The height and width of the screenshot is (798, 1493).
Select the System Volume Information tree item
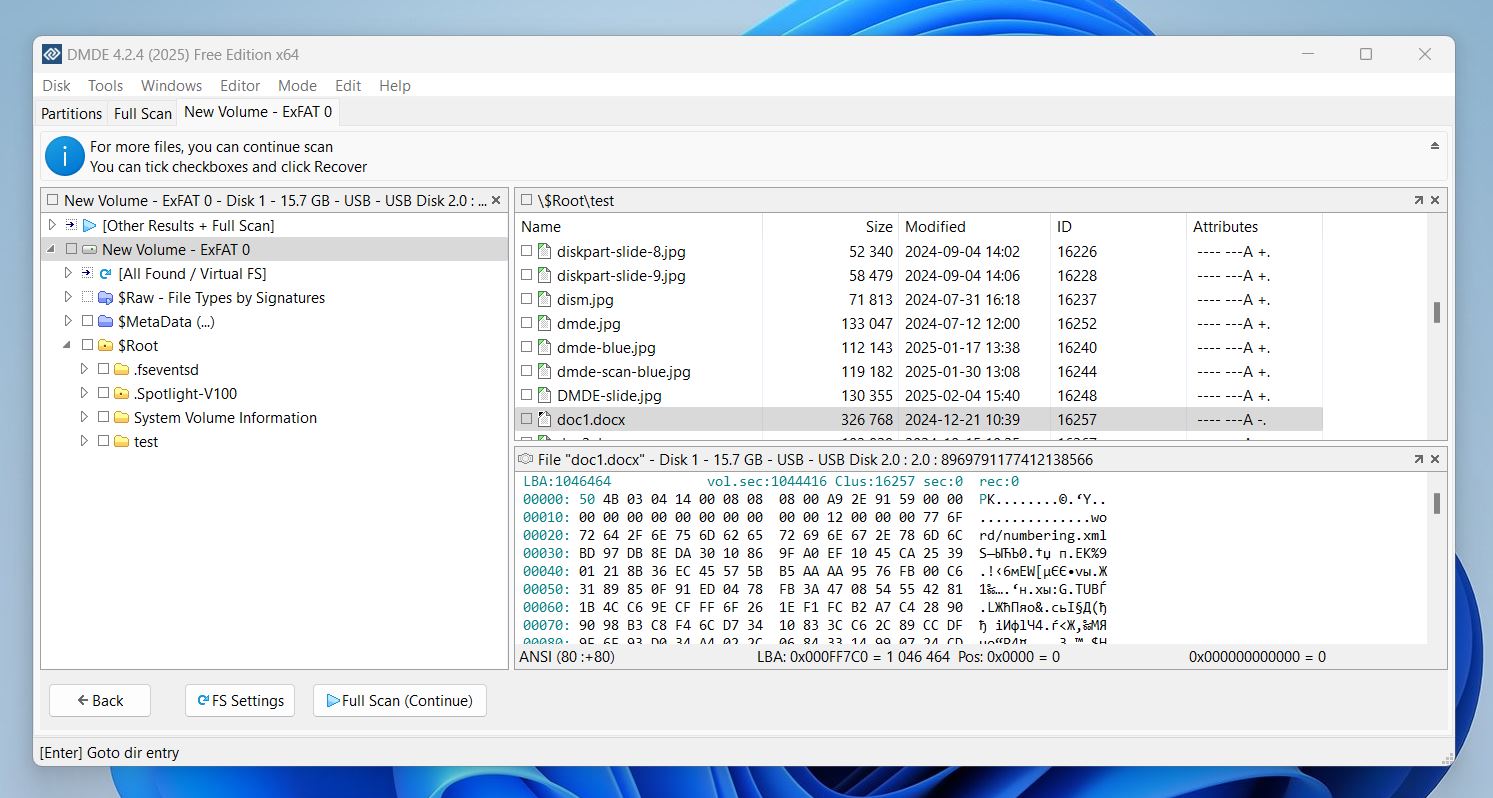point(225,418)
